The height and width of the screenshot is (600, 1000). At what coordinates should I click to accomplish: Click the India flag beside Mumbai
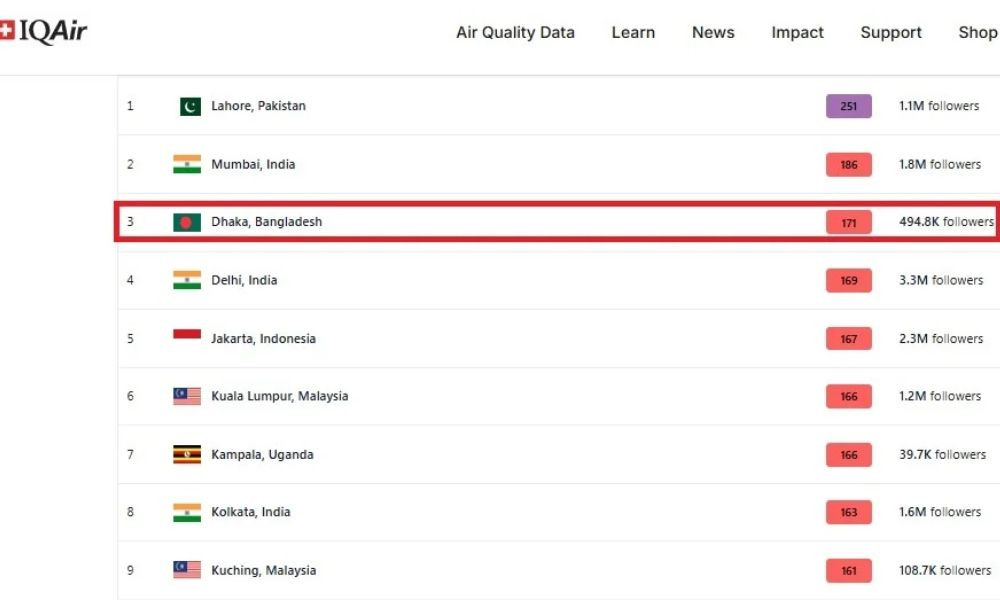187,165
